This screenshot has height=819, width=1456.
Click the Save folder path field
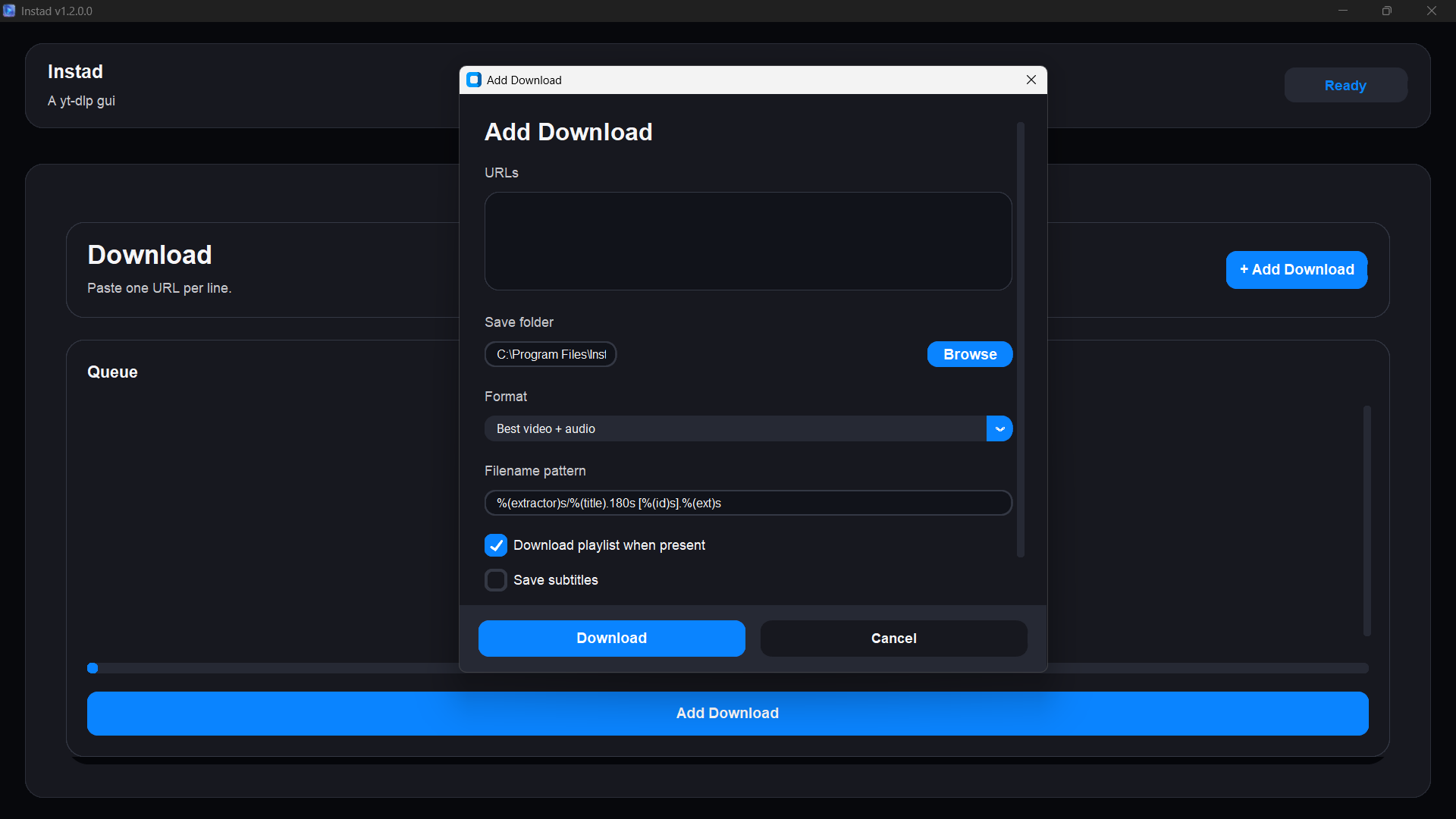551,354
